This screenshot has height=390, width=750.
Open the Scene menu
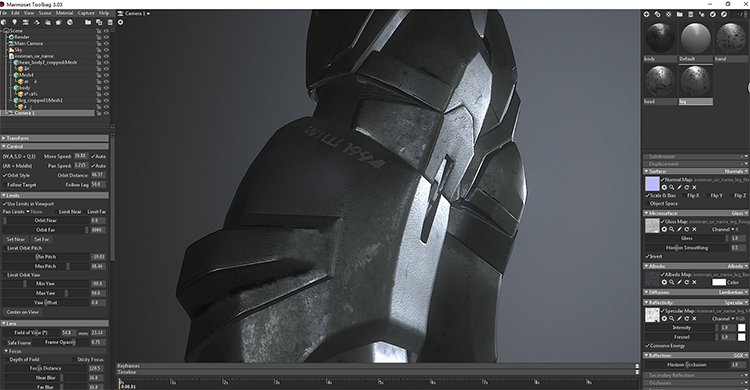click(x=45, y=13)
